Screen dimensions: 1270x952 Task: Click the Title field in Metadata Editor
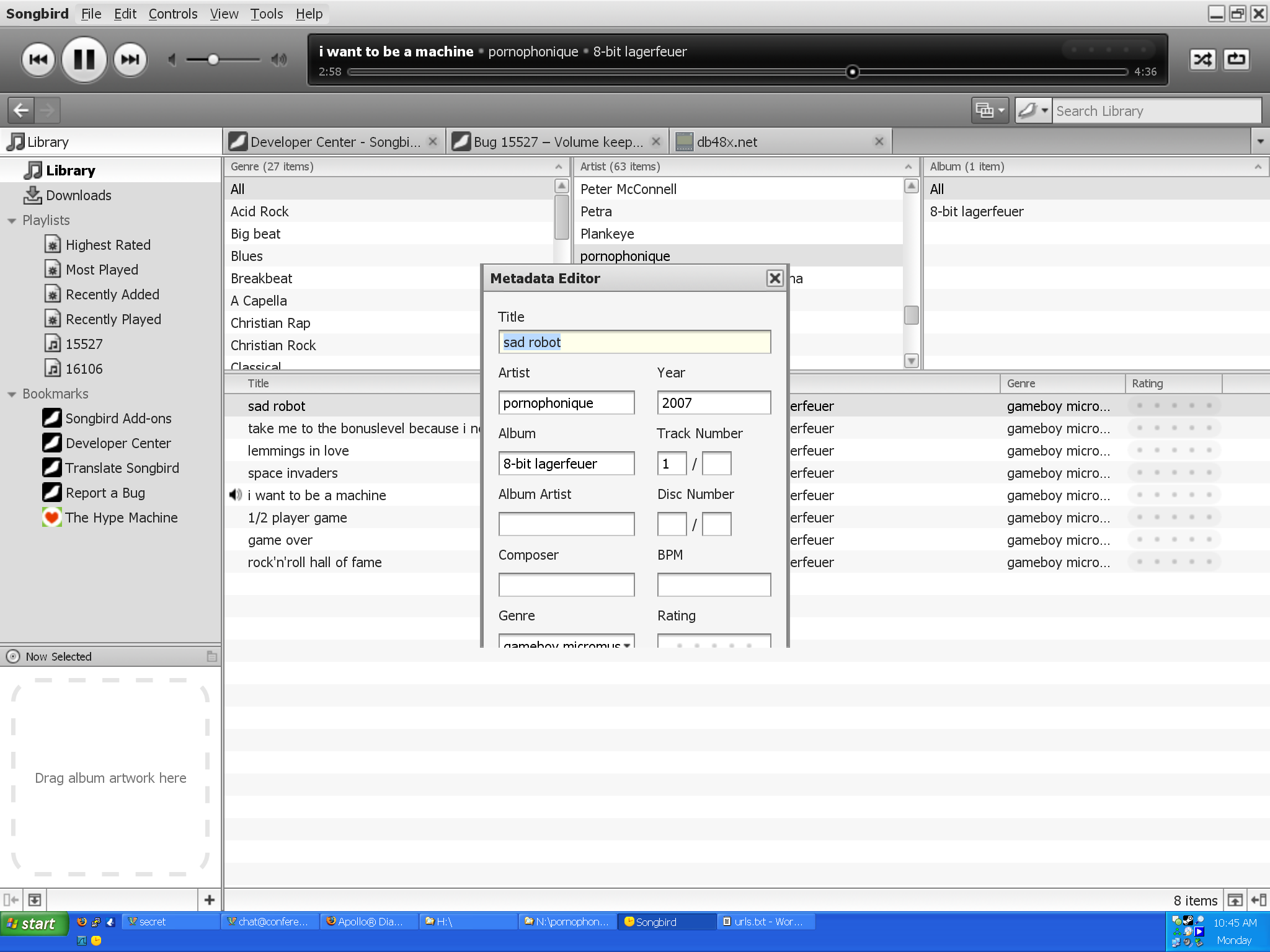pyautogui.click(x=634, y=342)
